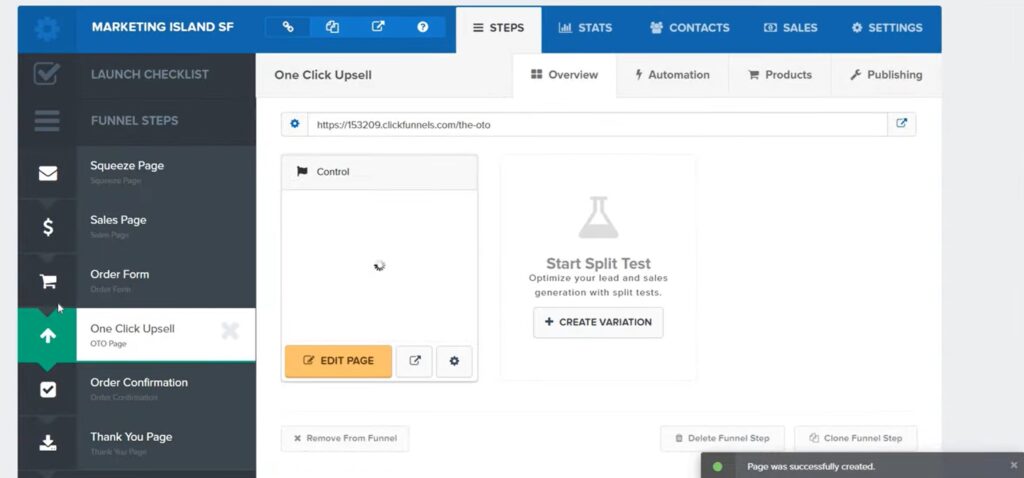Select the Squeeze Page funnel step
Image resolution: width=1024 pixels, height=478 pixels.
(x=166, y=172)
